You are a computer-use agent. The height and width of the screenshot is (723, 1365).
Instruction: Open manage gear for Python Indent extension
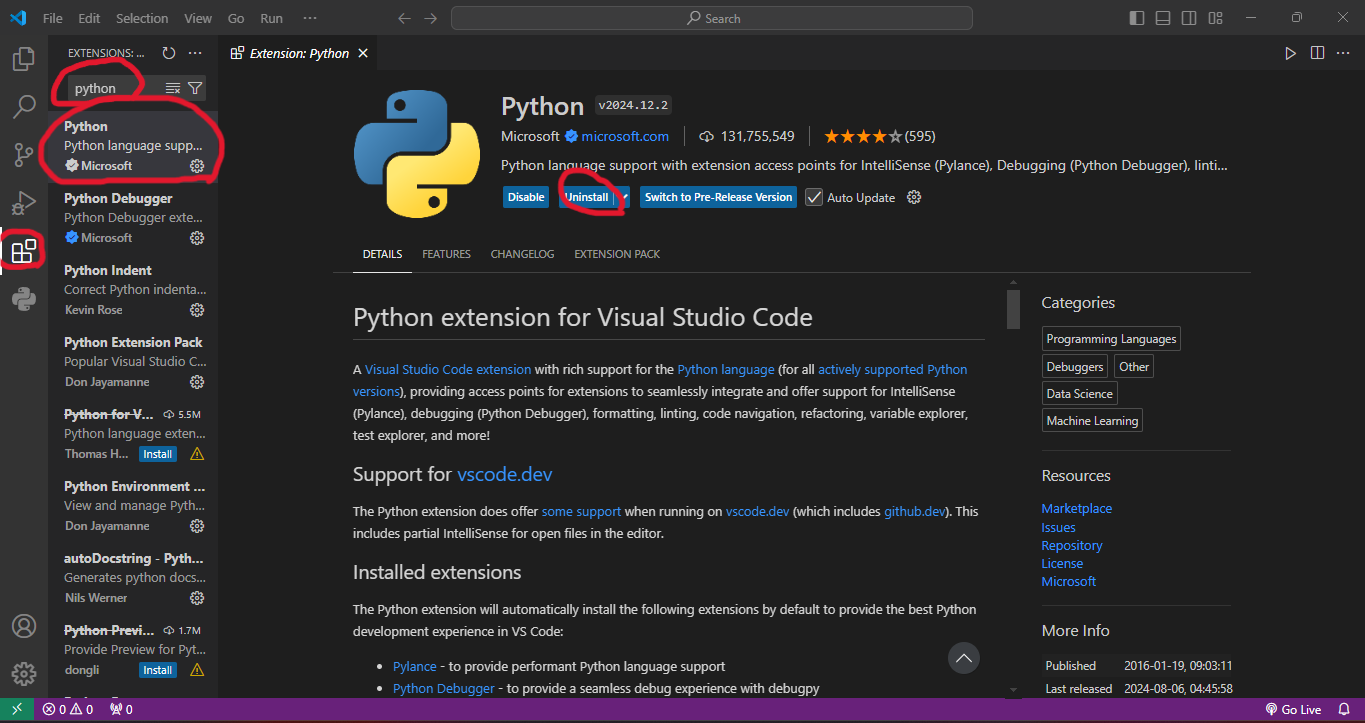tap(197, 310)
